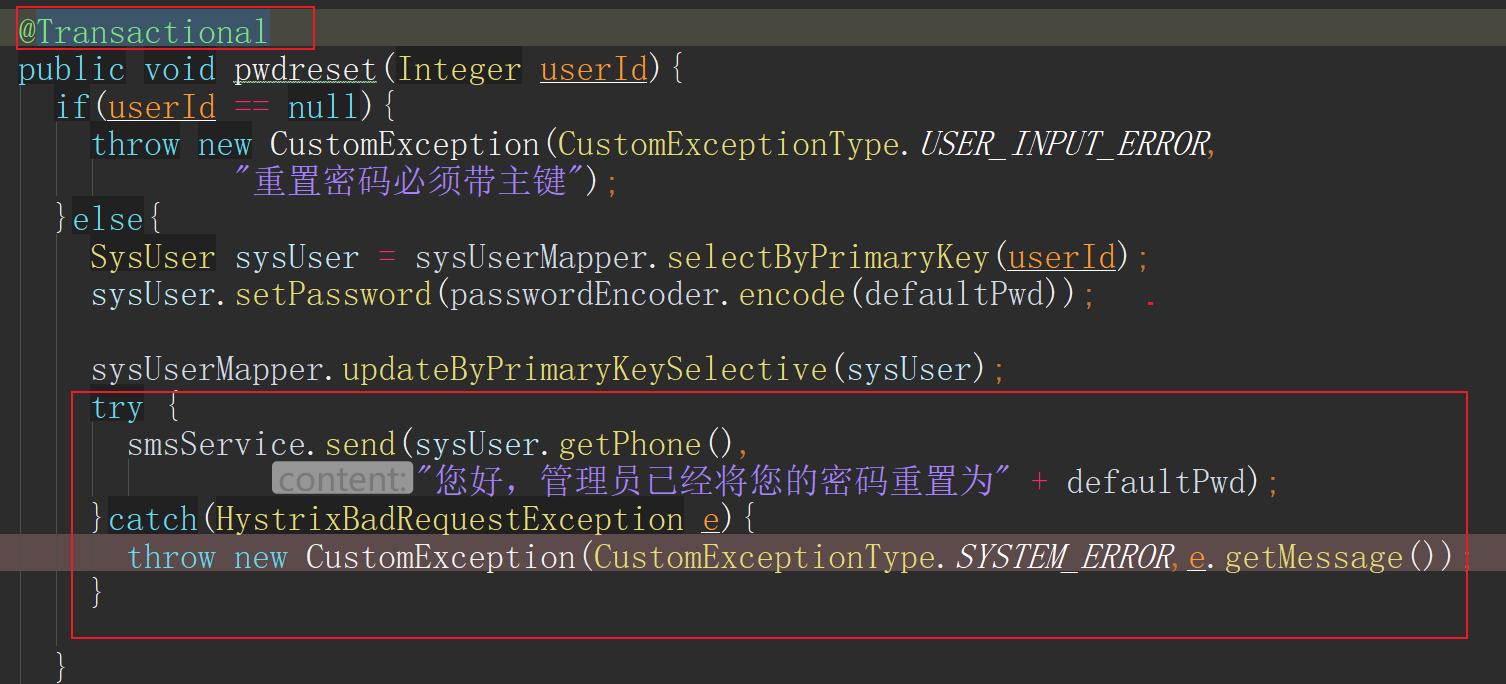Click the Integer parameter type
This screenshot has width=1506, height=684.
pyautogui.click(x=460, y=69)
